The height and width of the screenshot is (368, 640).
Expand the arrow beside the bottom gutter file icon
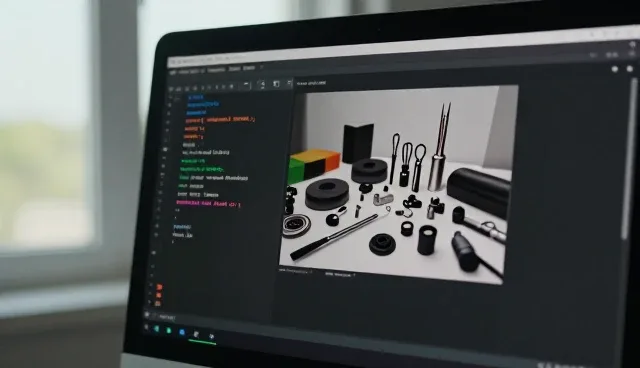pyautogui.click(x=149, y=303)
